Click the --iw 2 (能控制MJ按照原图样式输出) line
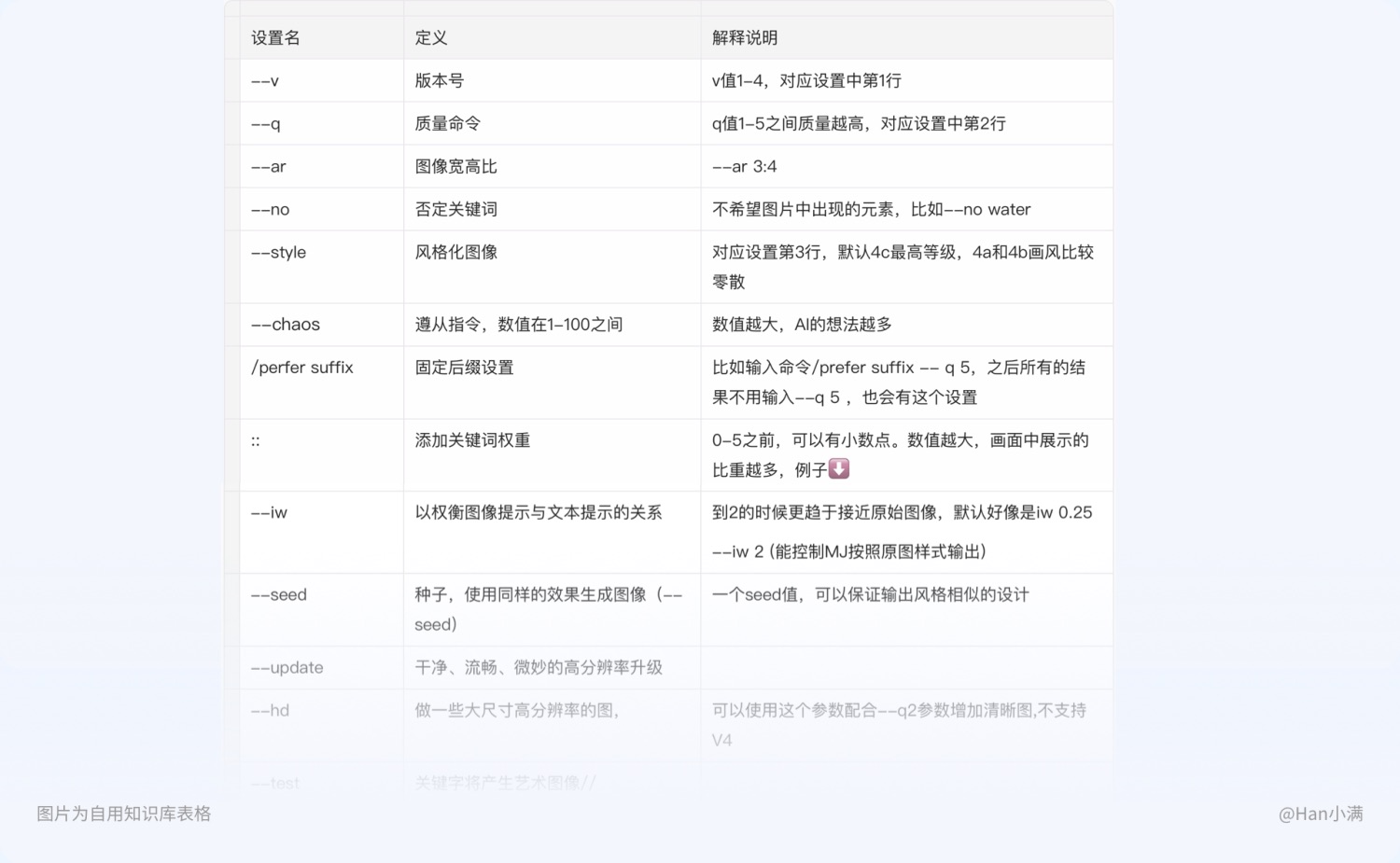The image size is (1400, 863). point(849,552)
